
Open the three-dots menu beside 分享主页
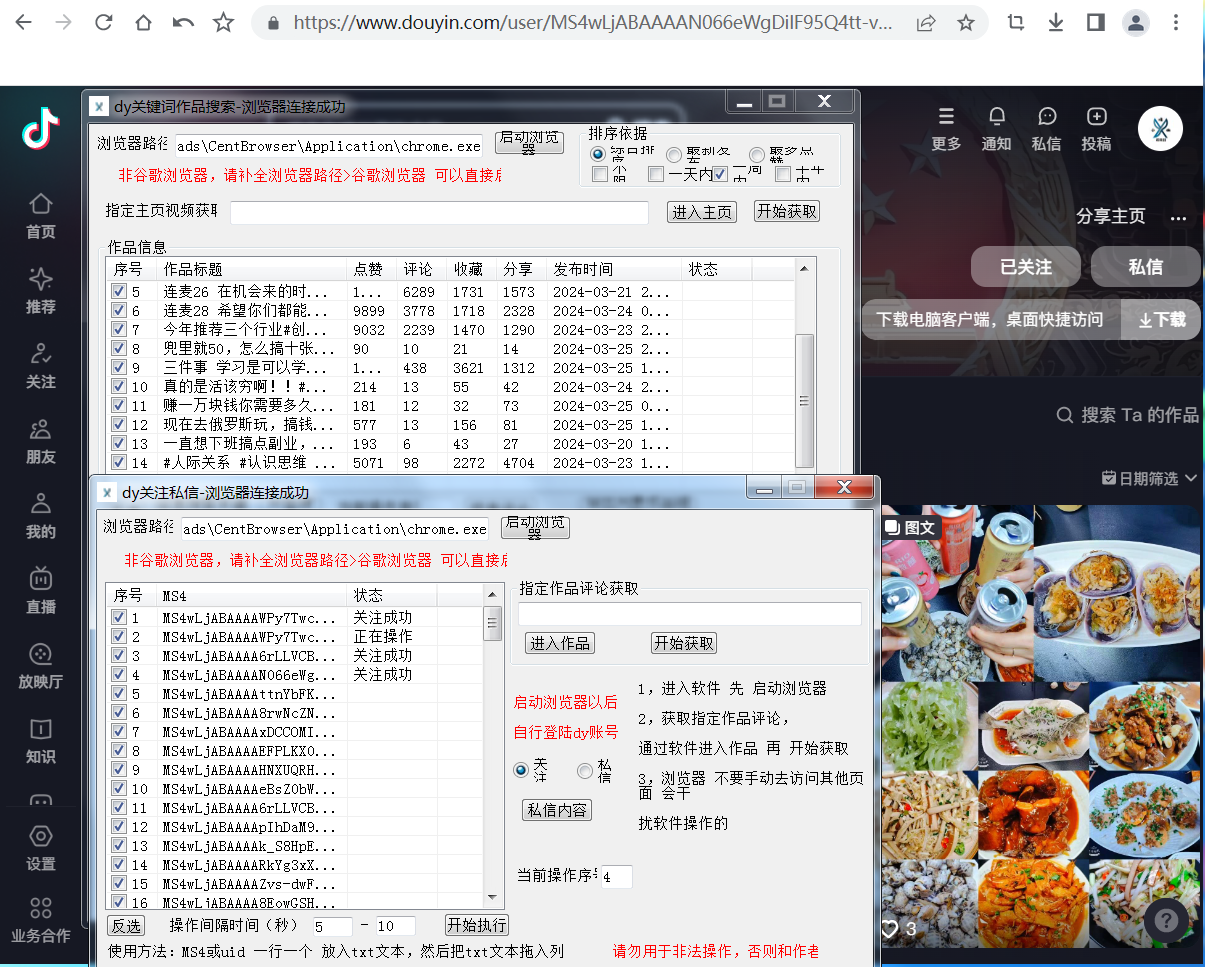1179,217
